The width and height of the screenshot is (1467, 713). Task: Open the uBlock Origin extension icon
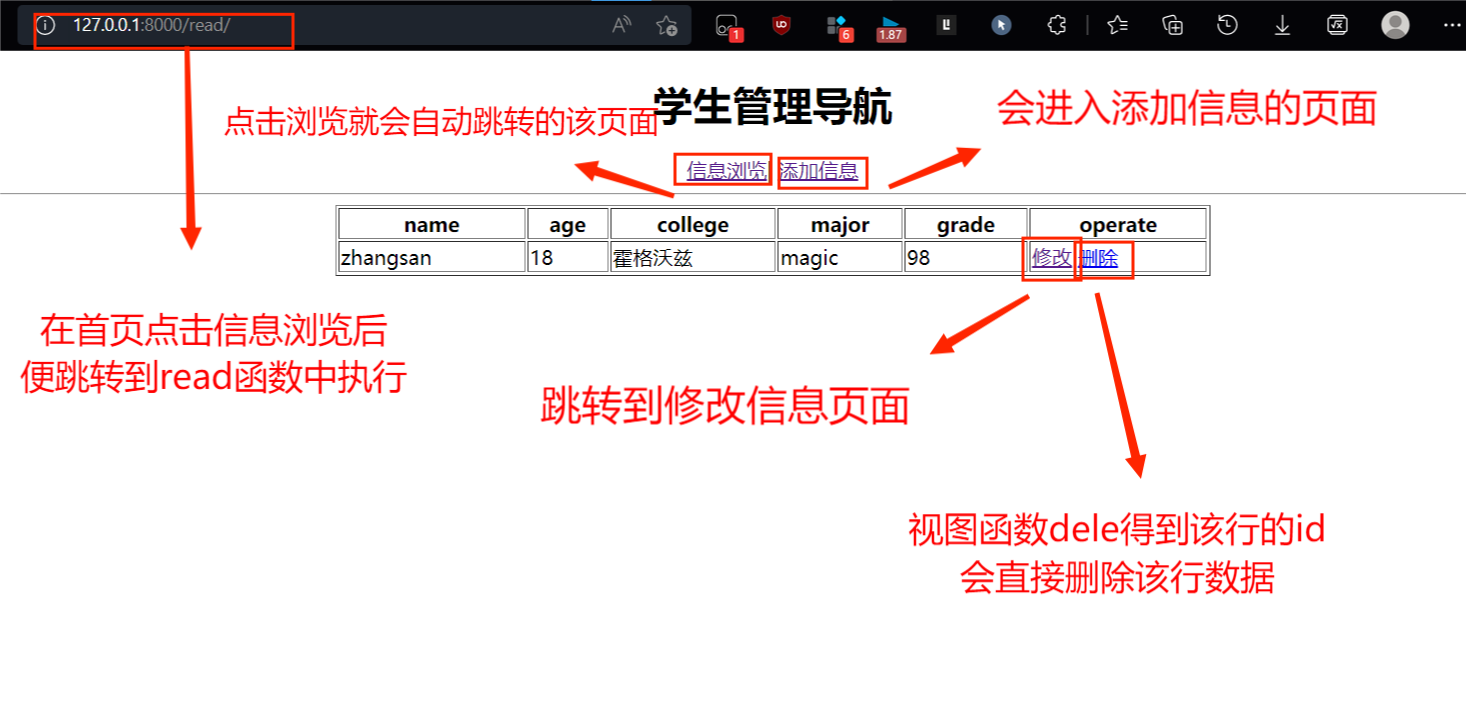pyautogui.click(x=780, y=24)
